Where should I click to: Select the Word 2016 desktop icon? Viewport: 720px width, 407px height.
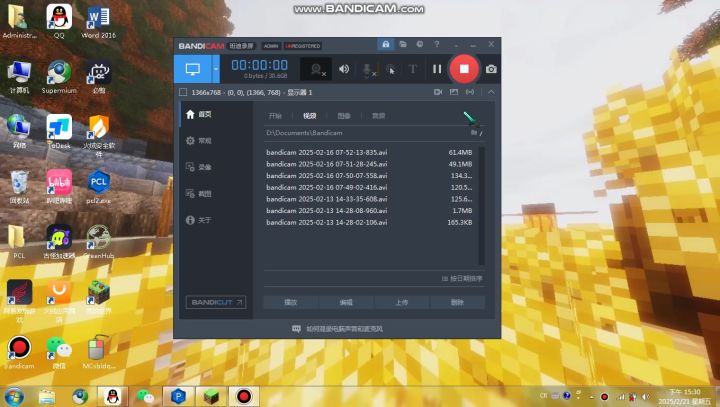point(98,22)
